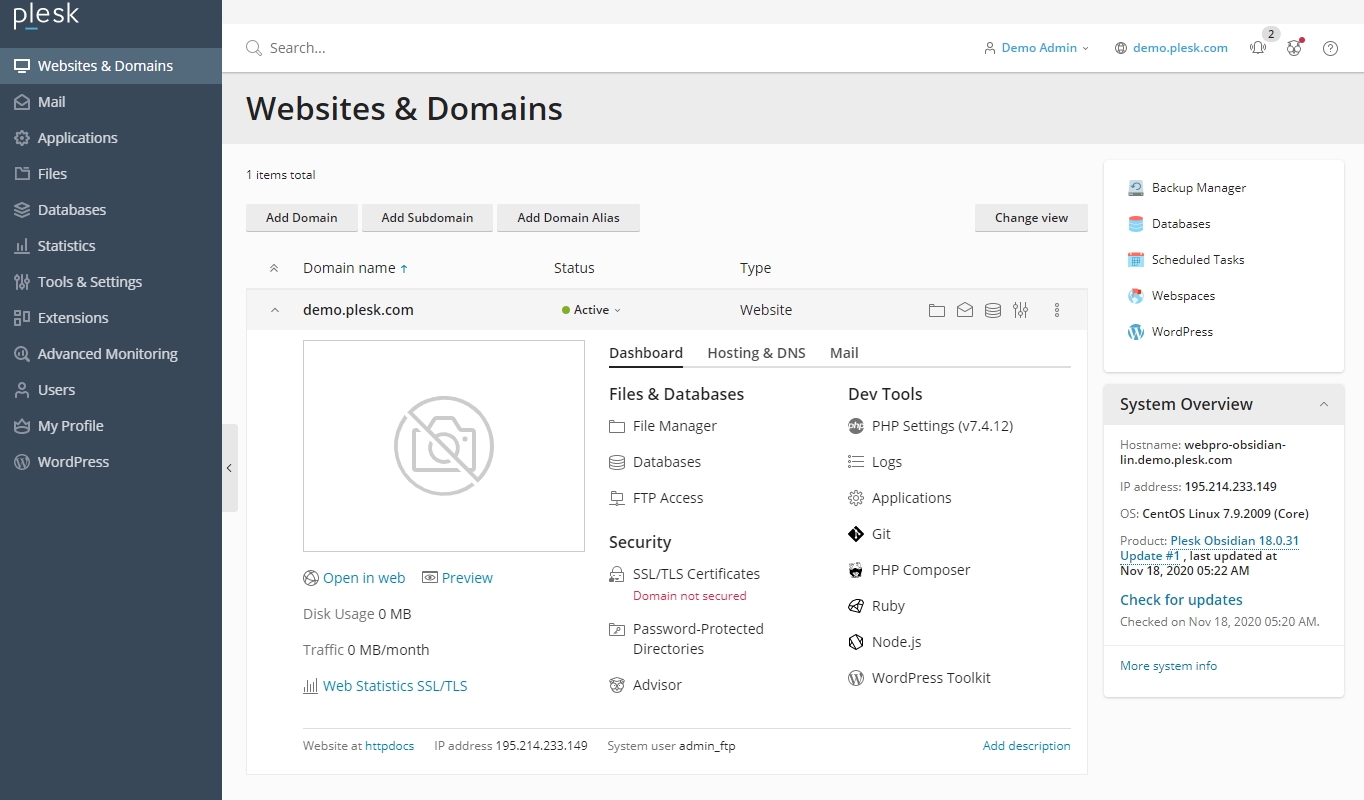The height and width of the screenshot is (800, 1364).
Task: Sort by Domain name column
Action: click(355, 268)
